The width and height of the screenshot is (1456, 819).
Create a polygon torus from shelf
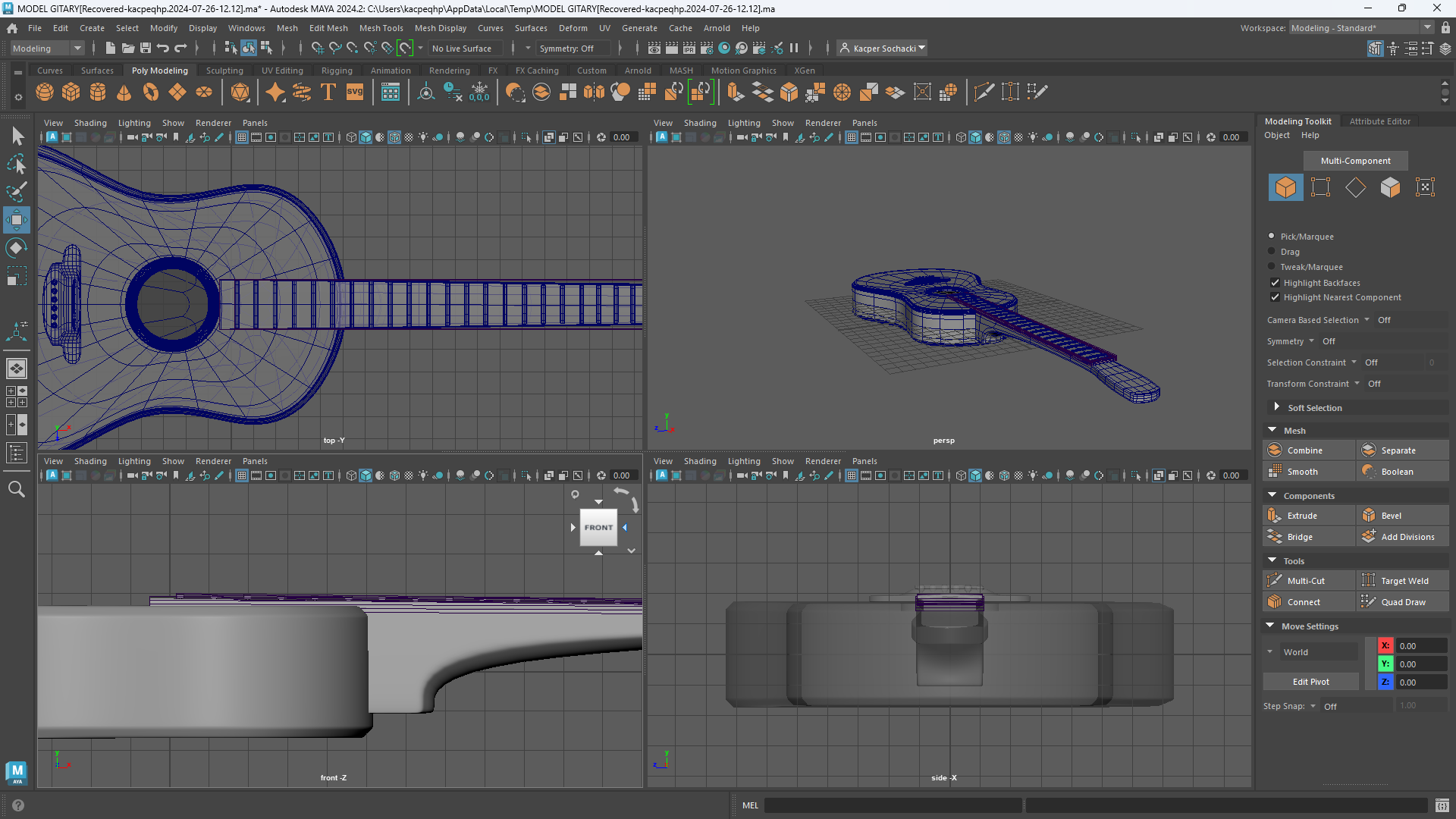point(151,92)
